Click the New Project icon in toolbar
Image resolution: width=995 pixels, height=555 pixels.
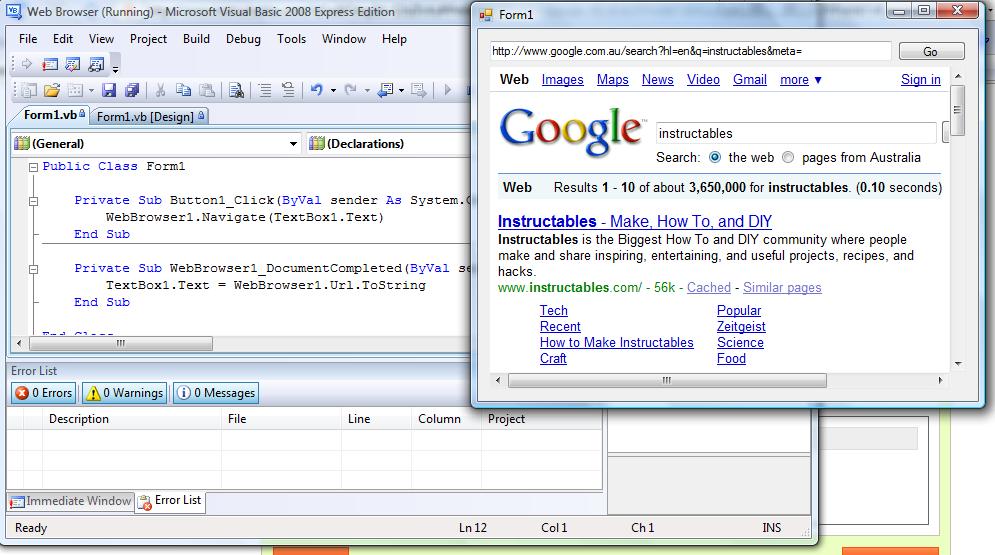click(29, 90)
